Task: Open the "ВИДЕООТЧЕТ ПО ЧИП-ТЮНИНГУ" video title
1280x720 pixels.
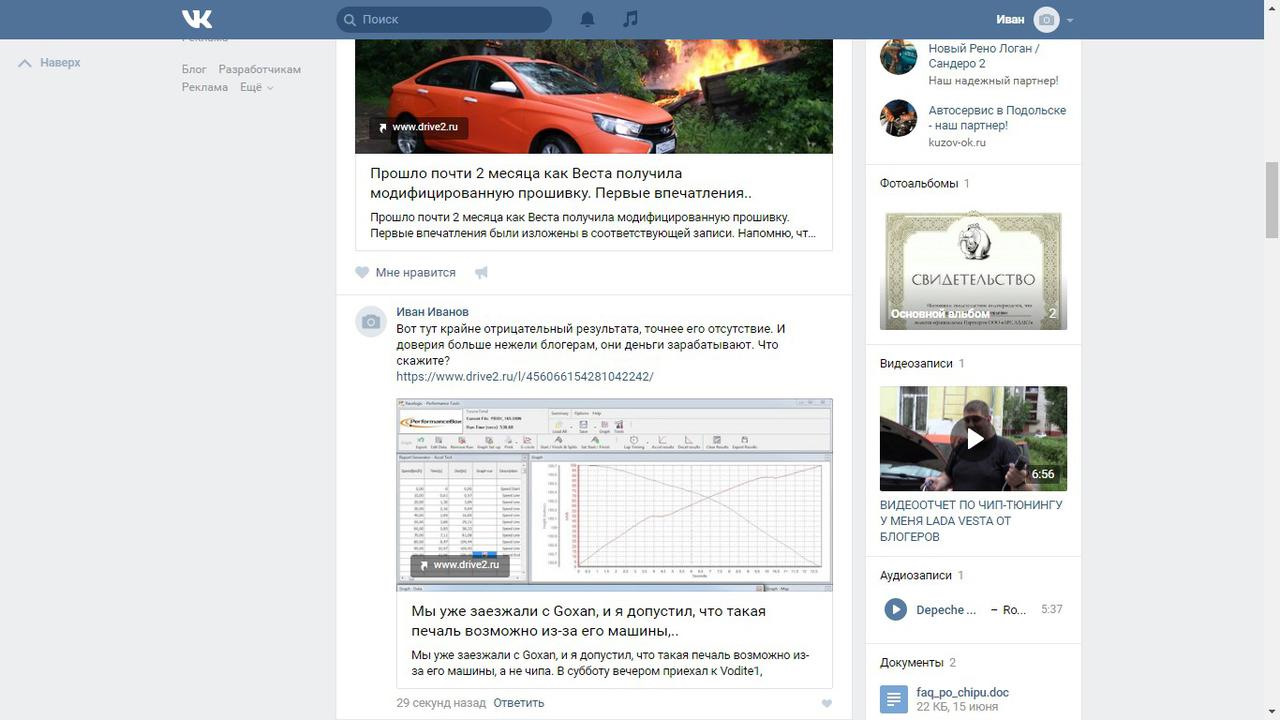Action: pyautogui.click(x=973, y=521)
